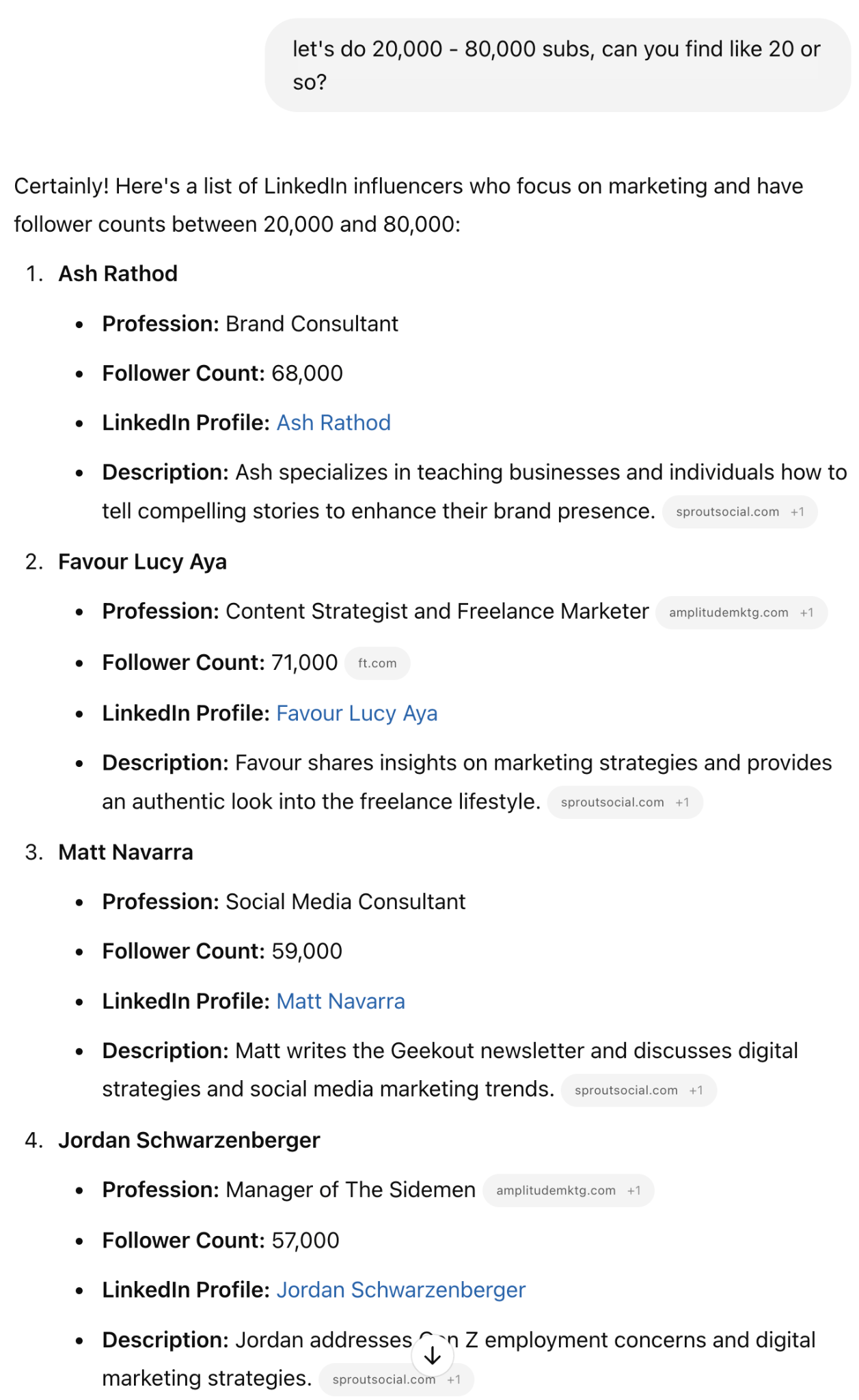The image size is (859, 1400).
Task: Click the amplitudemktg.com citation beside Jordan's profession
Action: pos(557,1189)
